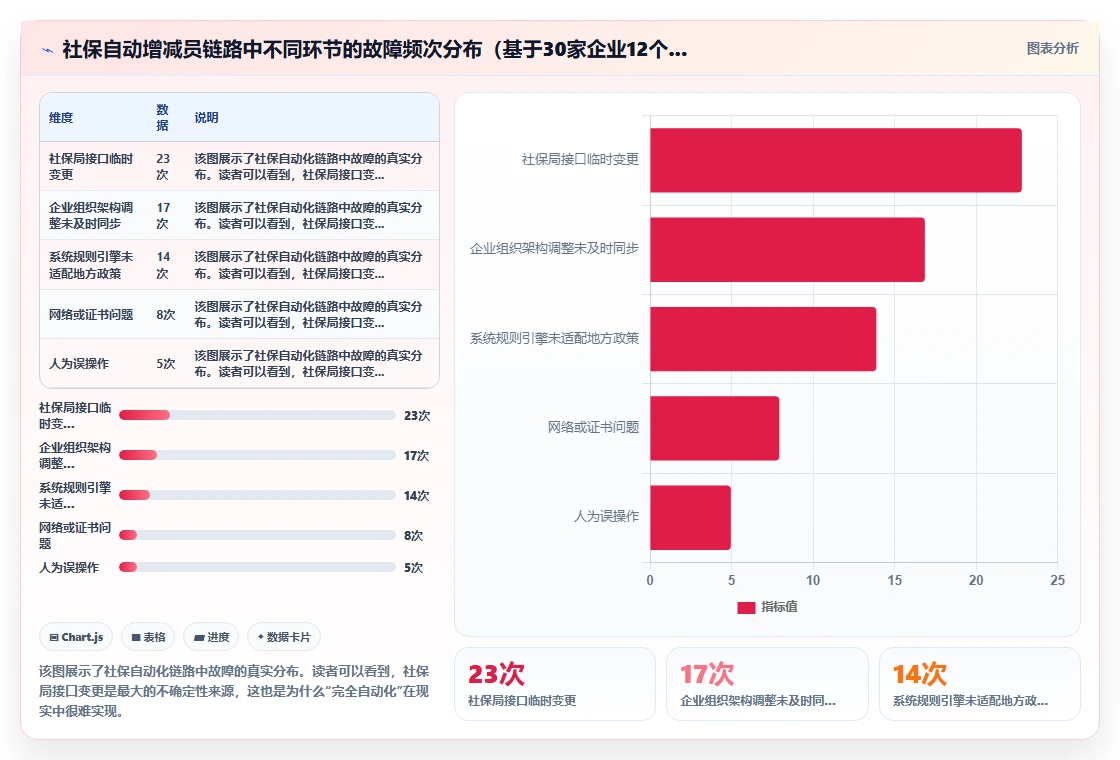Click the x-axis tick label 10
The width and height of the screenshot is (1120, 760).
pos(813,580)
